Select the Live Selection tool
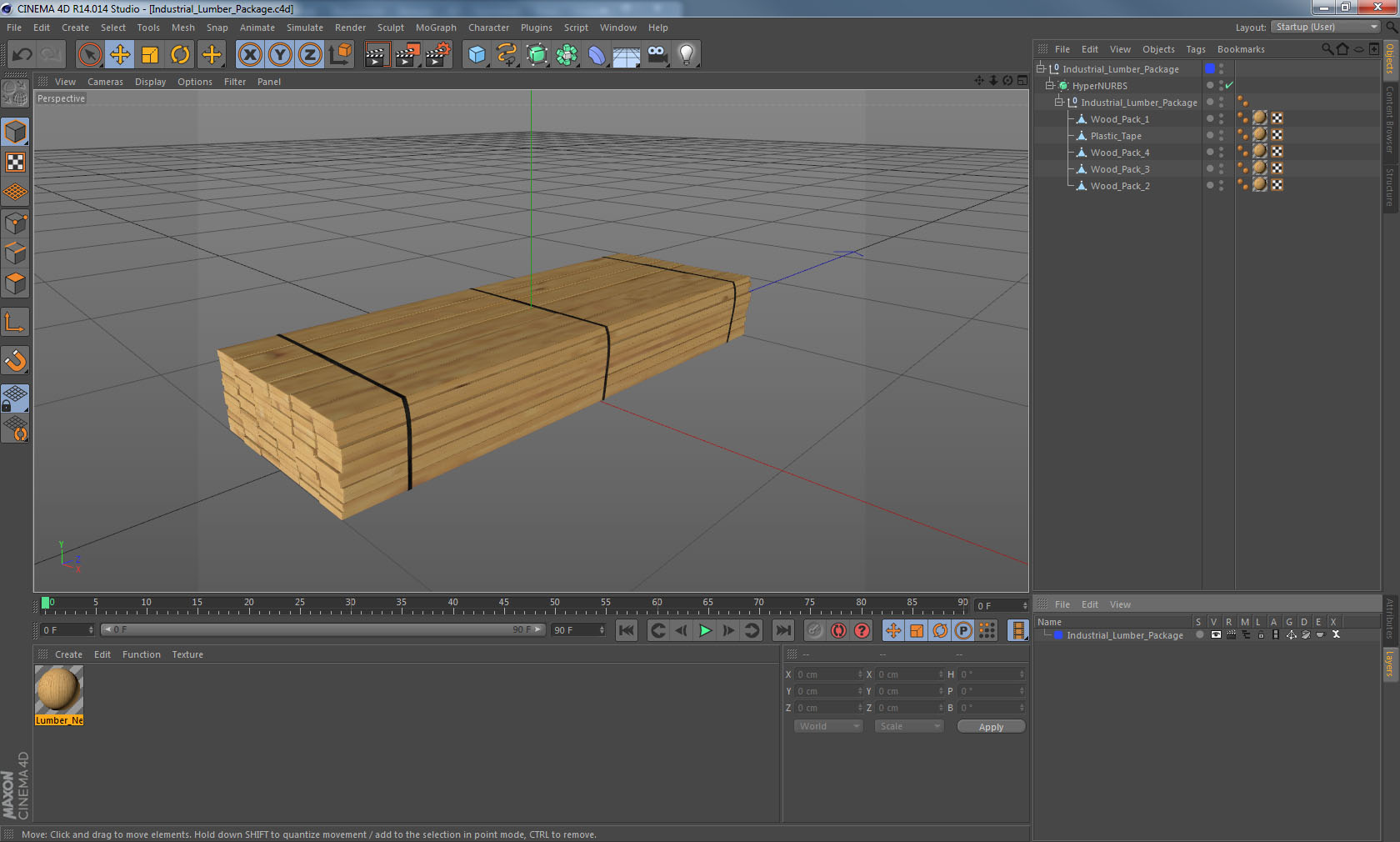1400x842 pixels. coord(89,55)
